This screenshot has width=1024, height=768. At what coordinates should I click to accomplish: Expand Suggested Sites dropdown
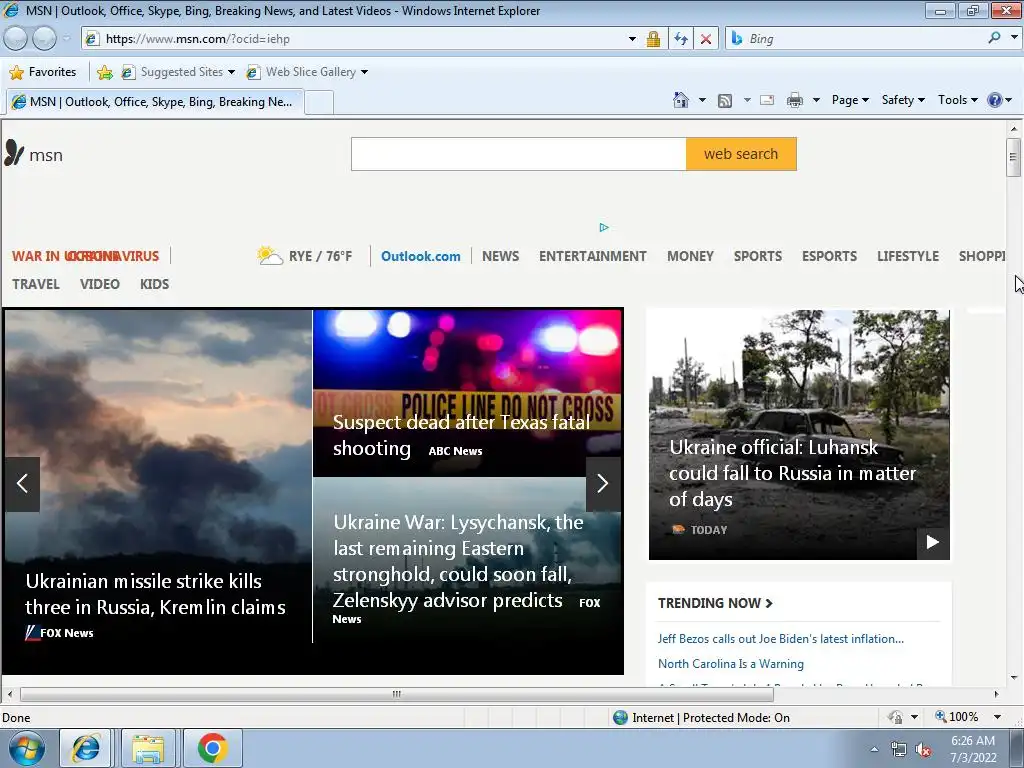click(x=231, y=72)
